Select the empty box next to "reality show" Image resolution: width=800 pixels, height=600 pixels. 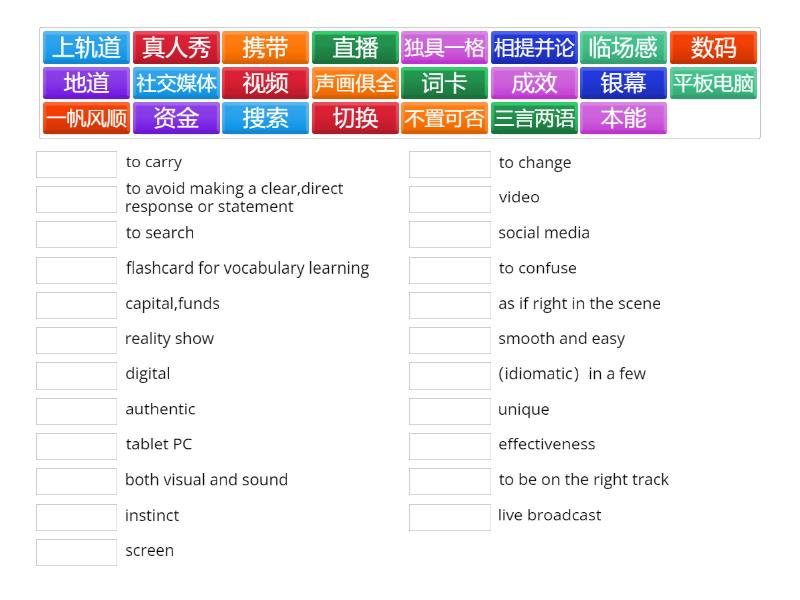[x=76, y=340]
